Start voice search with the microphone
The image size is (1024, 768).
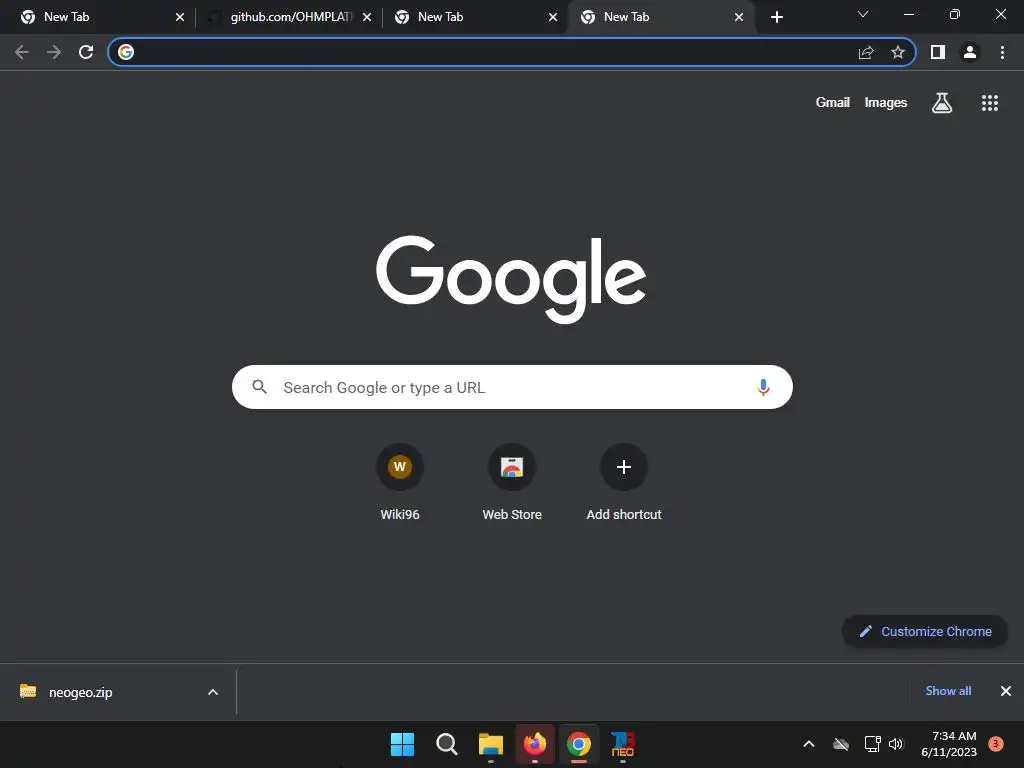[x=763, y=387]
